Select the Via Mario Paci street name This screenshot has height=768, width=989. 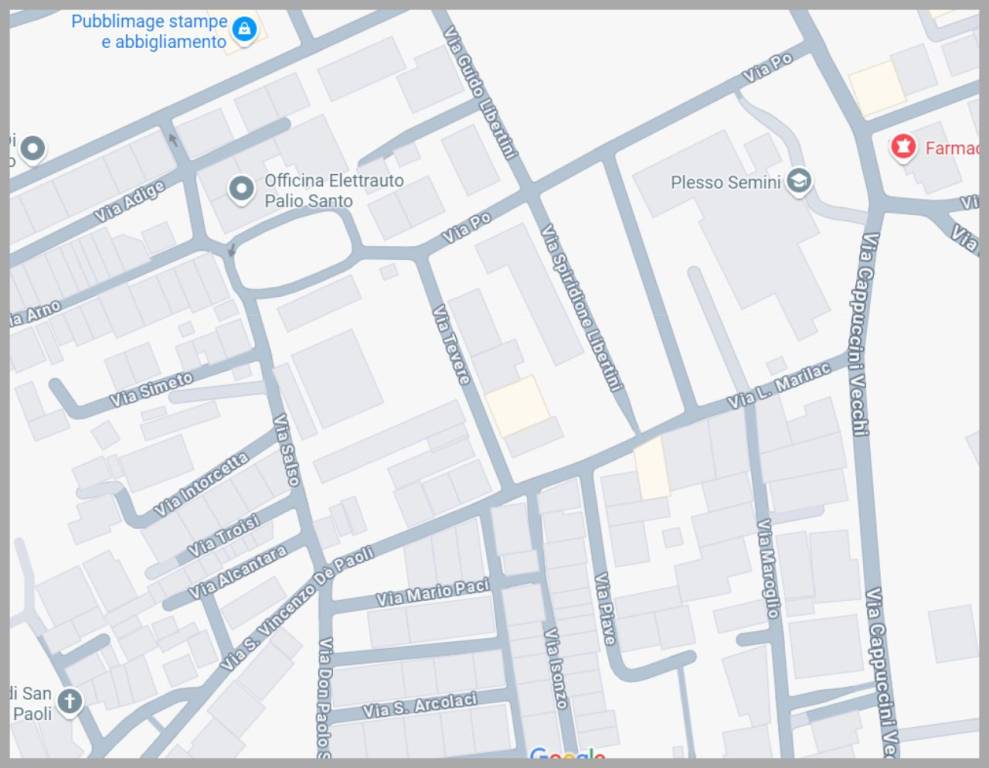tap(432, 592)
